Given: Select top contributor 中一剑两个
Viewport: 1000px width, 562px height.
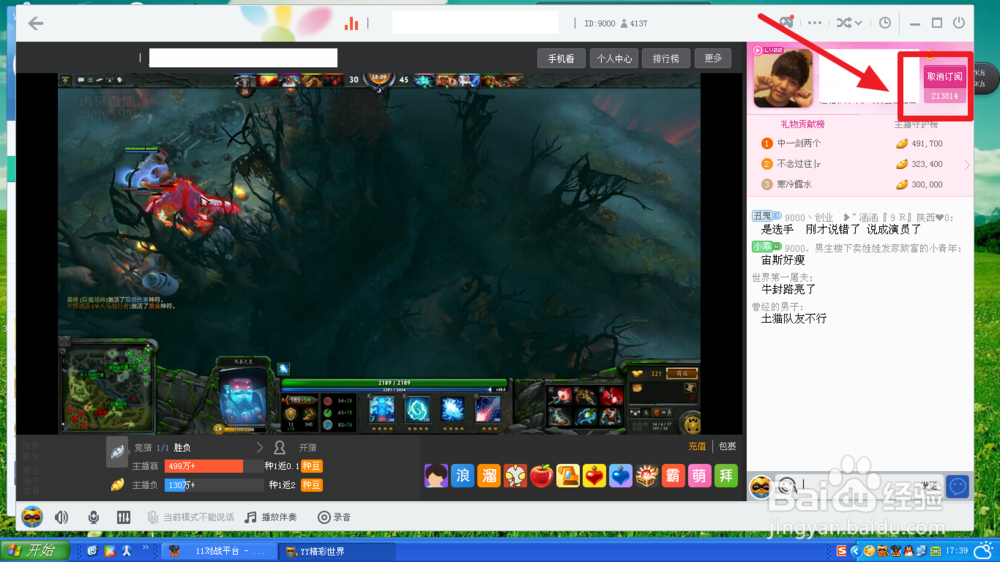Looking at the screenshot, I should (798, 144).
